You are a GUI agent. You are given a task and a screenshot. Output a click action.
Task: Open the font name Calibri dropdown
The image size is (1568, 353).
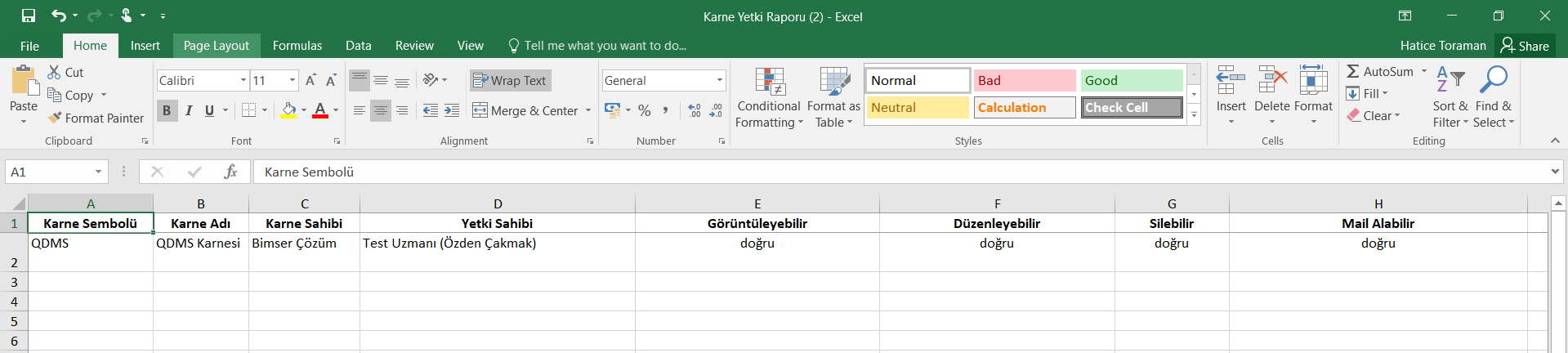tap(243, 80)
